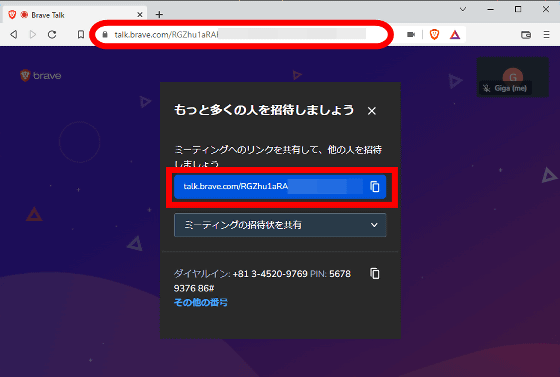Viewport: 560px width, 377px height.
Task: Close the invite people dialog
Action: (x=372, y=111)
